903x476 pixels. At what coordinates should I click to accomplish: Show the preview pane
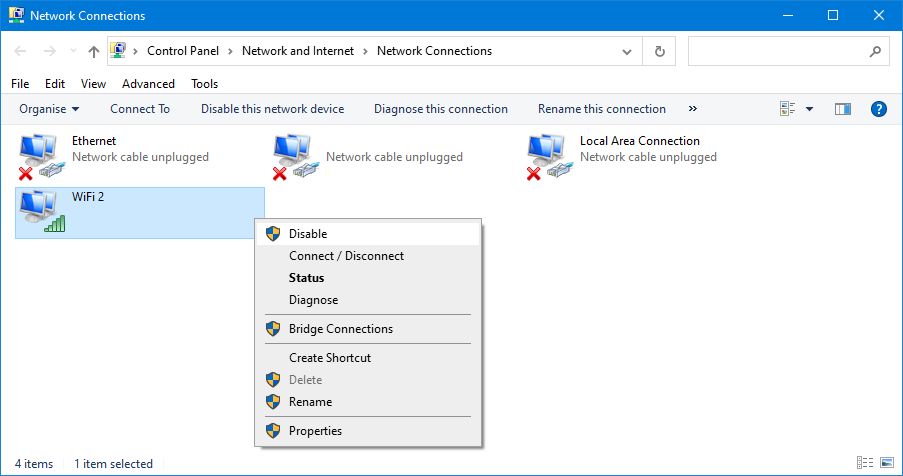point(843,109)
